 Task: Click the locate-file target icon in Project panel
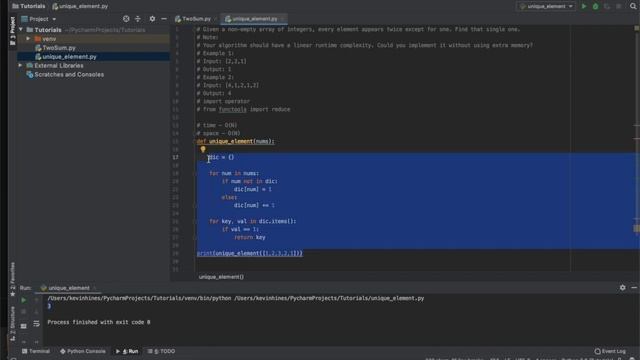pyautogui.click(x=126, y=19)
